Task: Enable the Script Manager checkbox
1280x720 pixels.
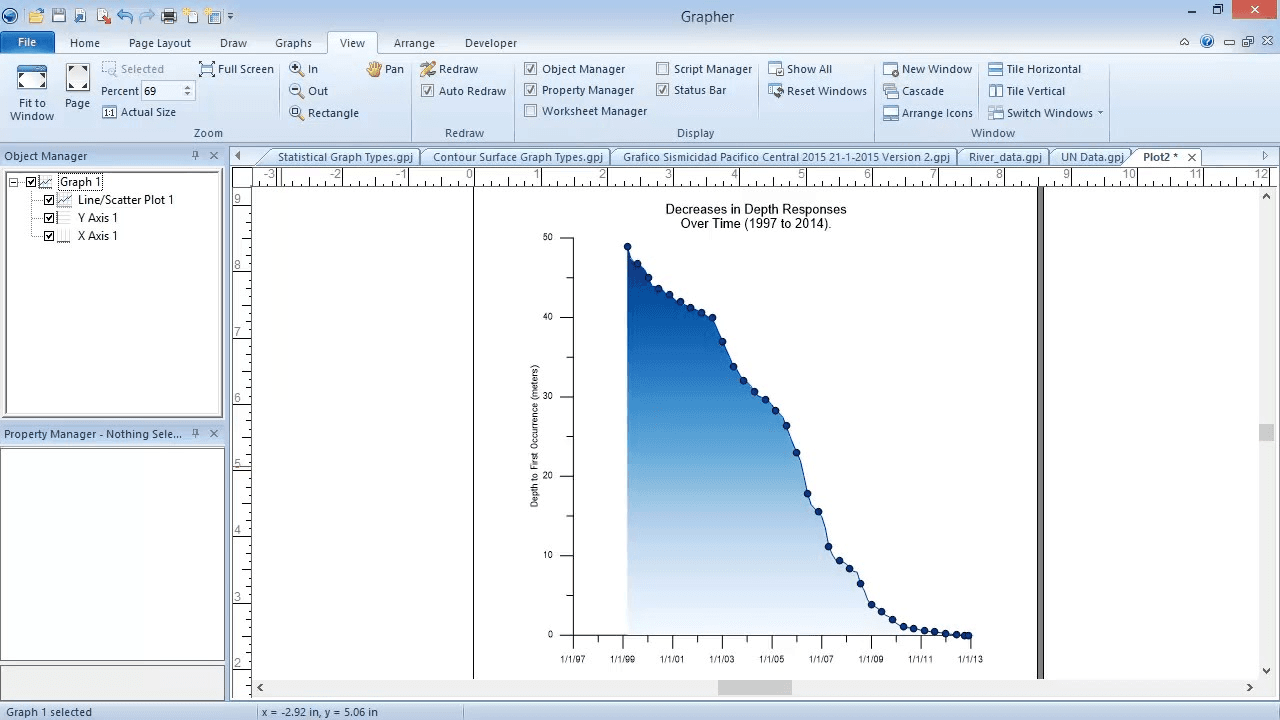Action: coord(662,68)
